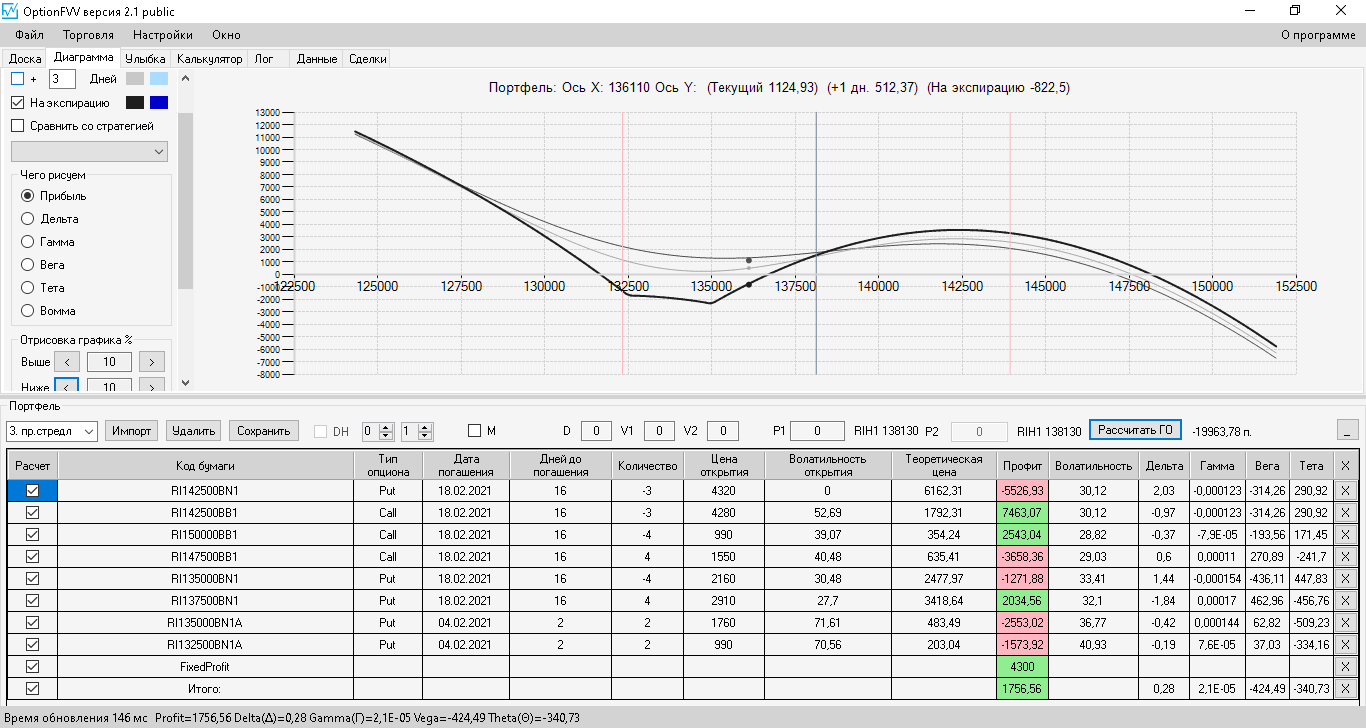Click the Импорт button
This screenshot has height=728, width=1366.
(x=132, y=431)
